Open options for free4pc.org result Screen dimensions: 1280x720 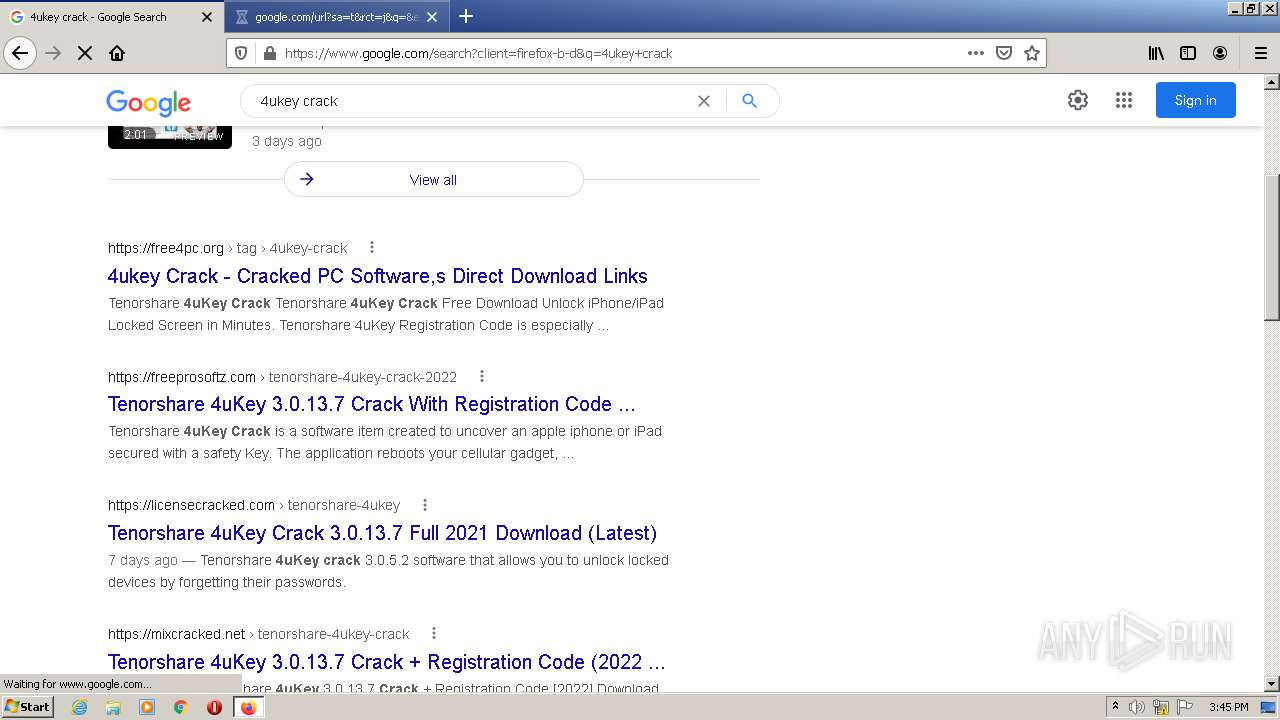point(372,248)
